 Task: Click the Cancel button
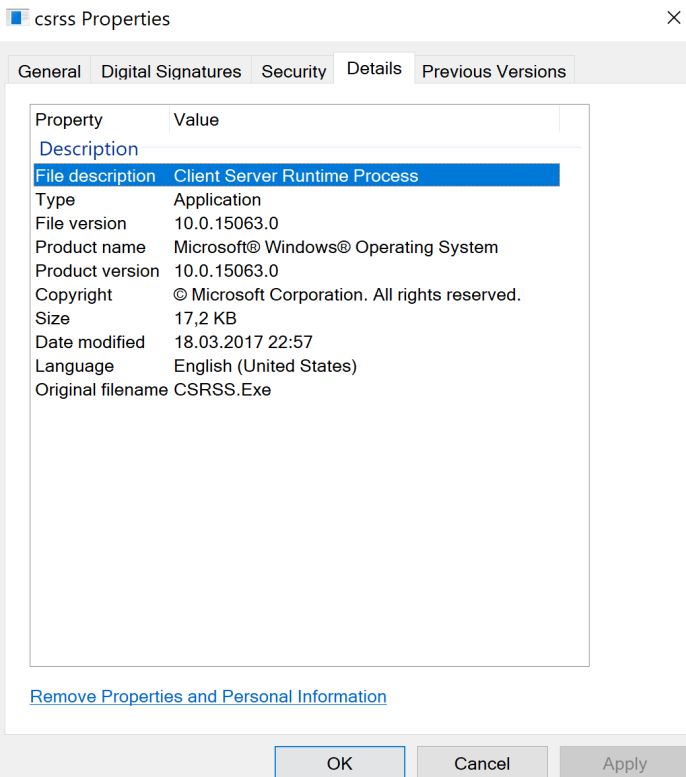(482, 763)
